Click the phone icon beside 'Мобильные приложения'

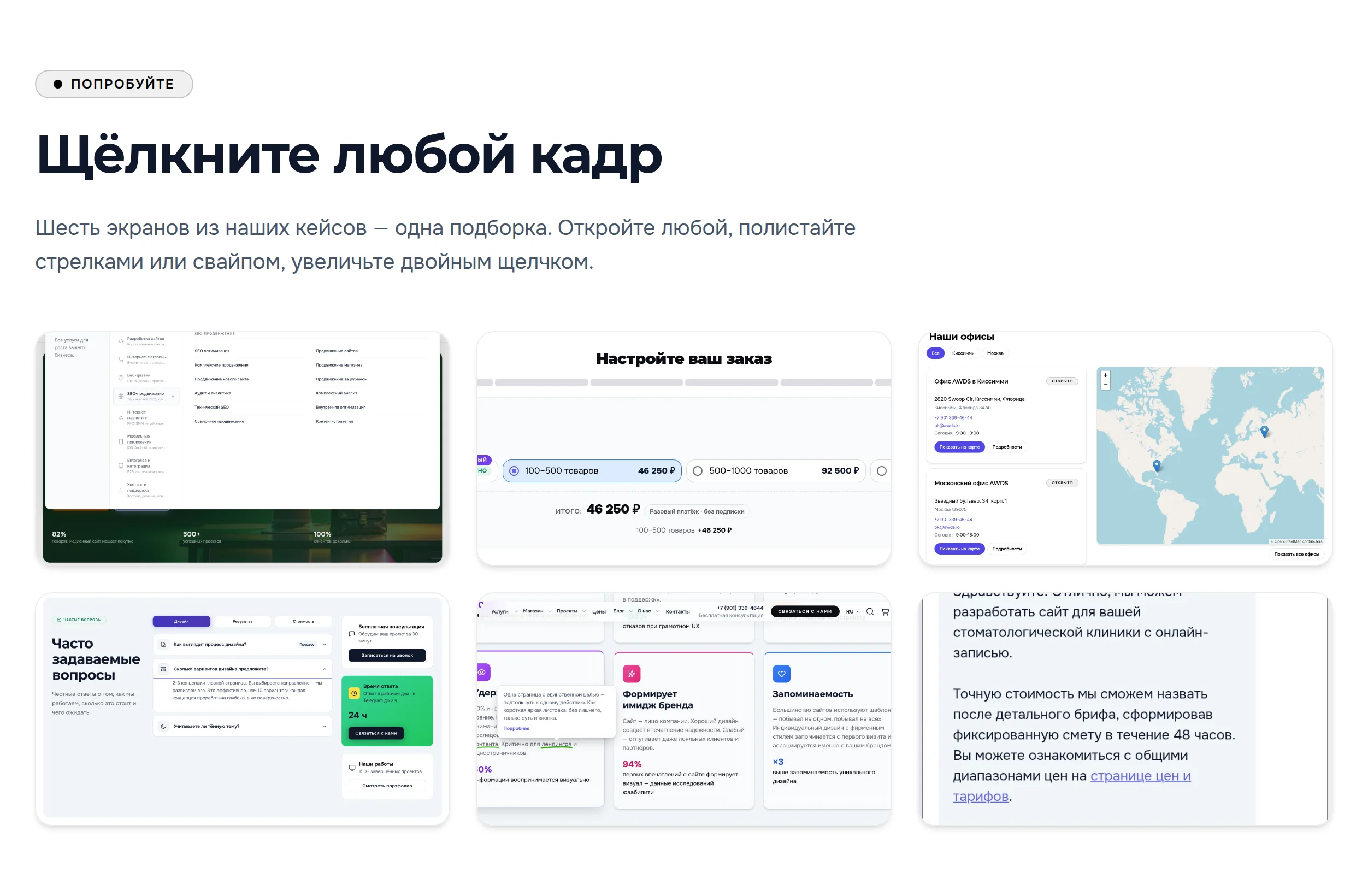pos(121,441)
